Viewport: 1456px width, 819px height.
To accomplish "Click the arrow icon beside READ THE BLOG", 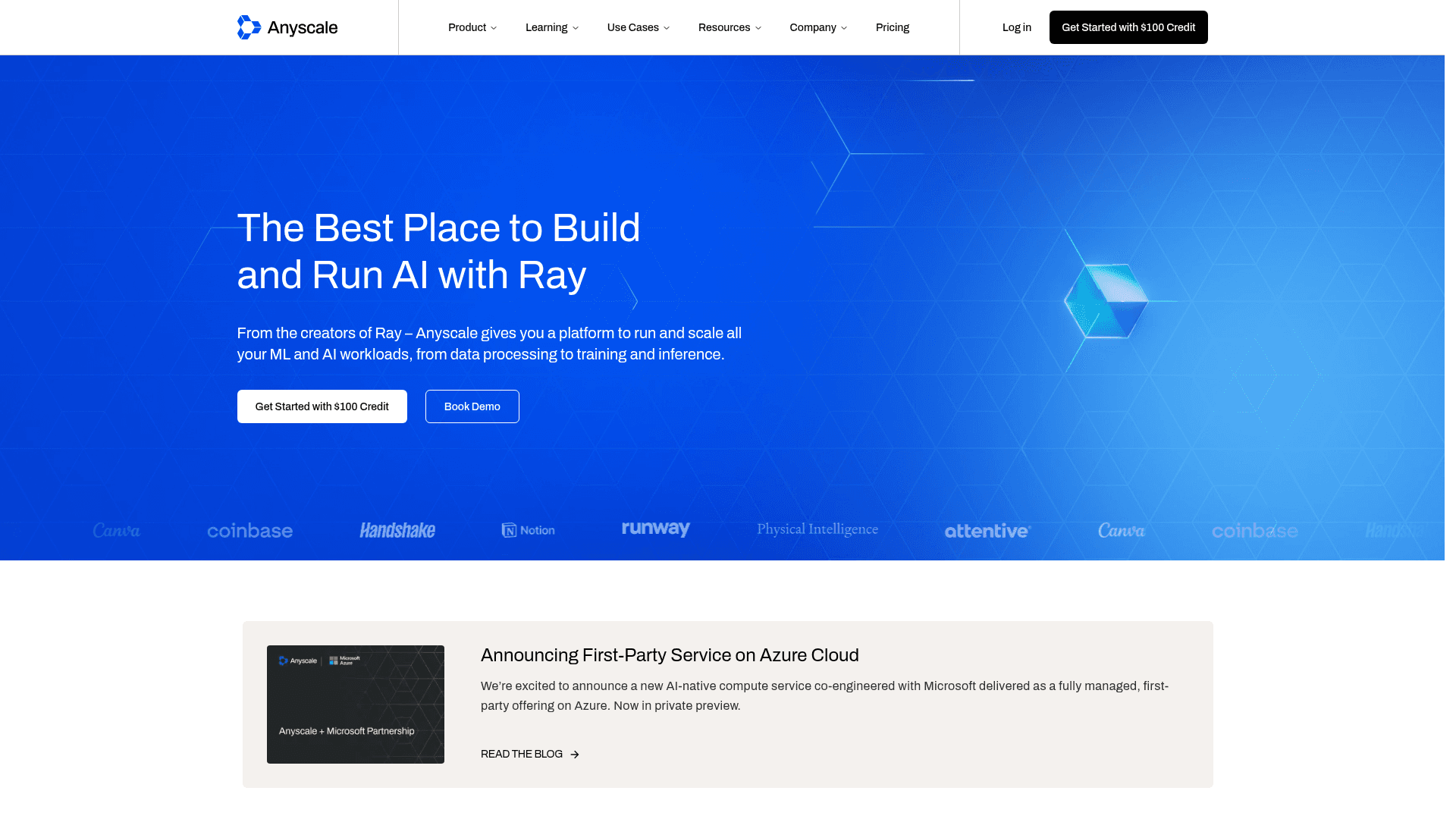I will point(574,754).
